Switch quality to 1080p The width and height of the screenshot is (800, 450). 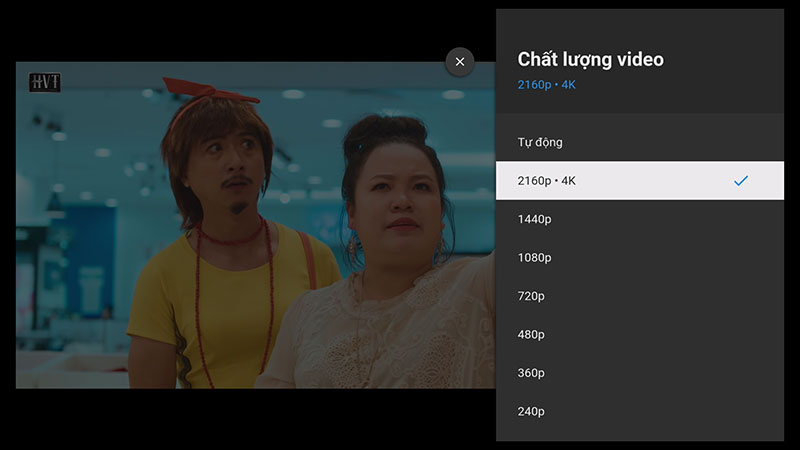[640, 258]
